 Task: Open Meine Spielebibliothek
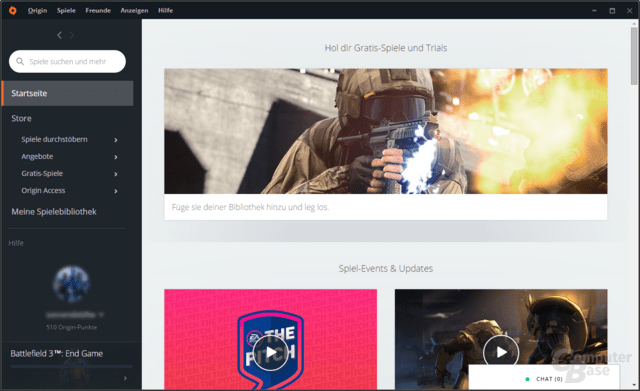click(54, 212)
